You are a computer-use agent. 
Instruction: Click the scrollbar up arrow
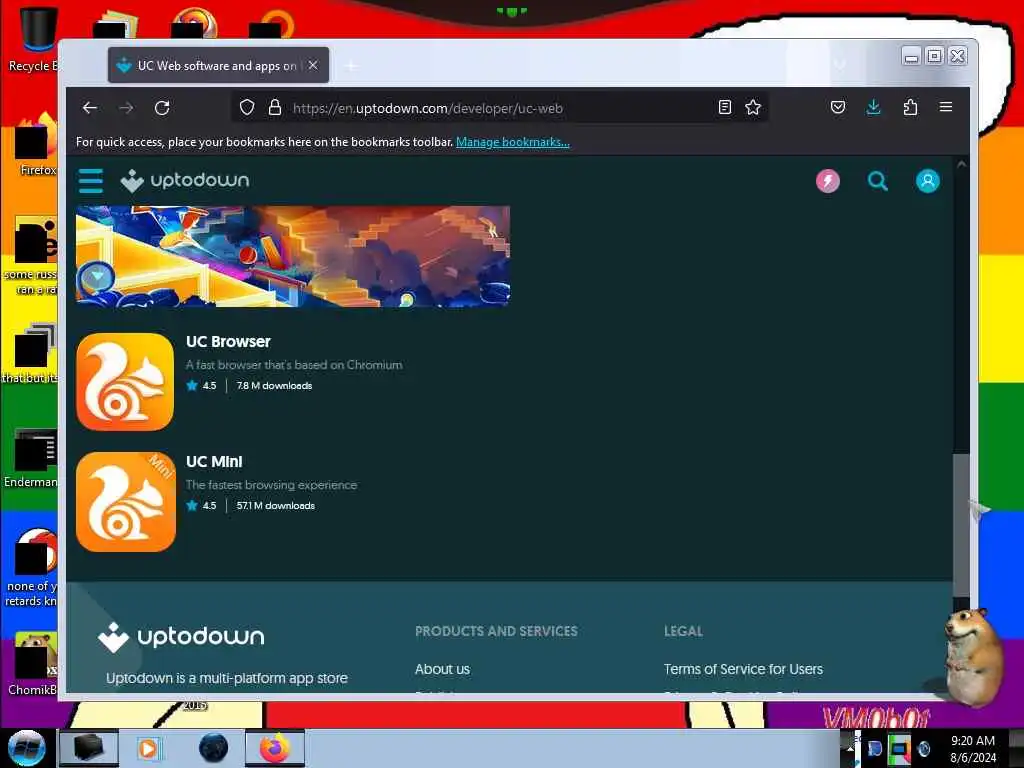click(x=961, y=164)
